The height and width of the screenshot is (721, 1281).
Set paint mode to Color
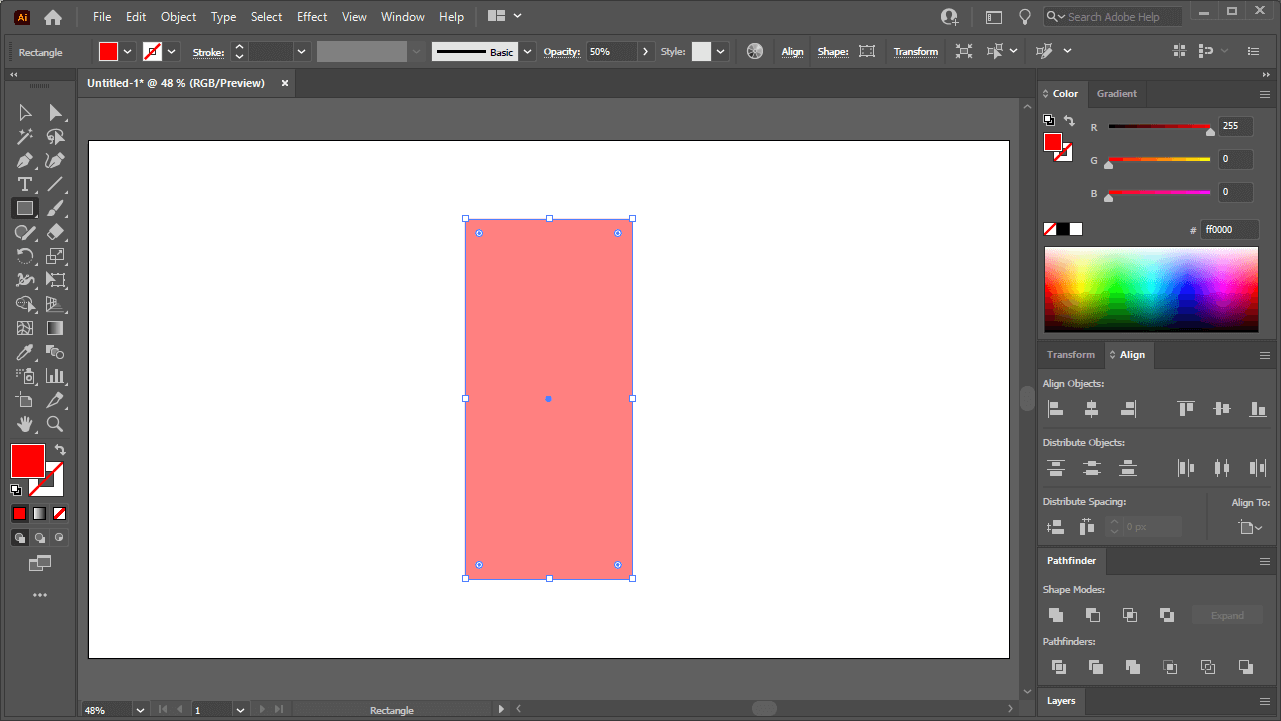point(20,514)
